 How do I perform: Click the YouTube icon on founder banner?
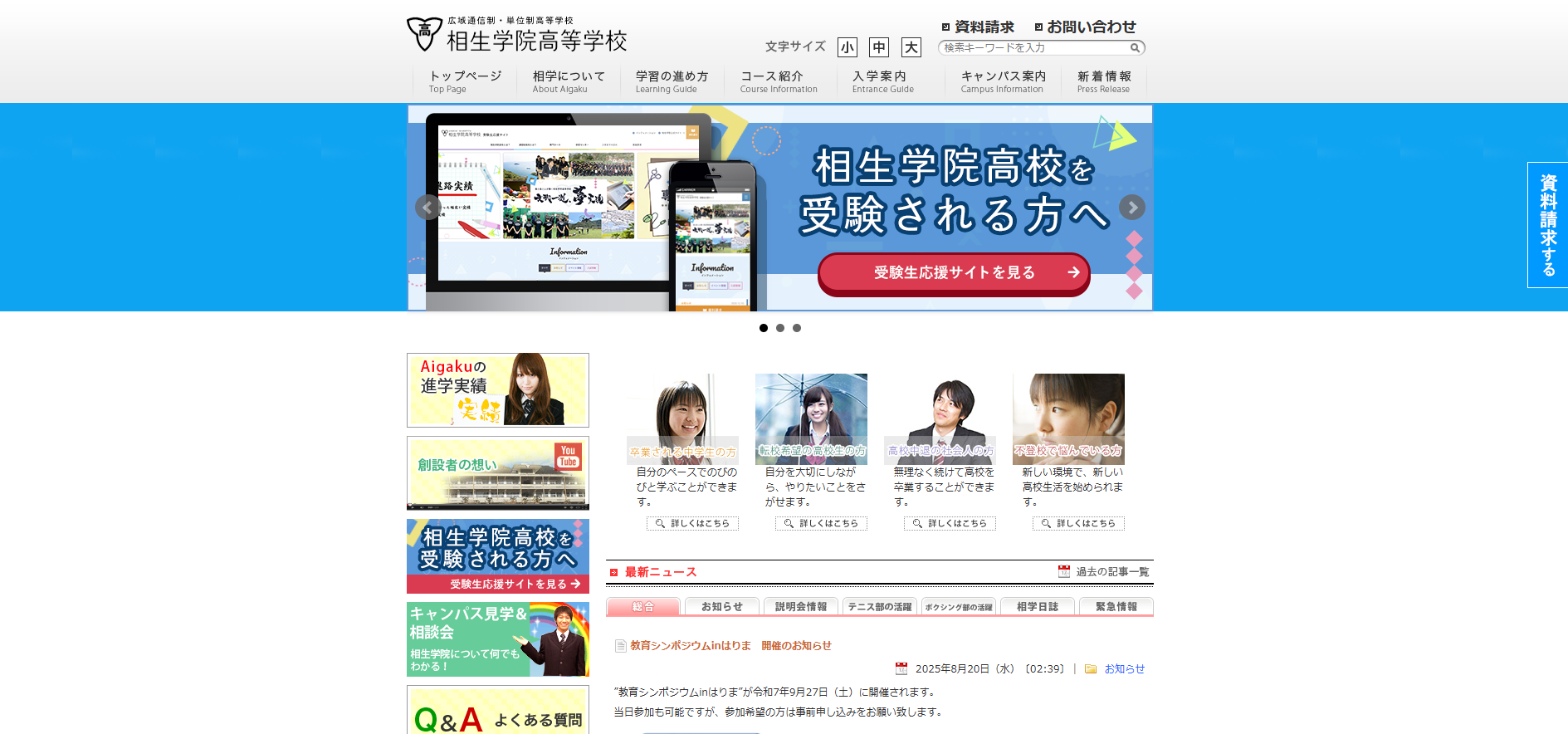(569, 457)
